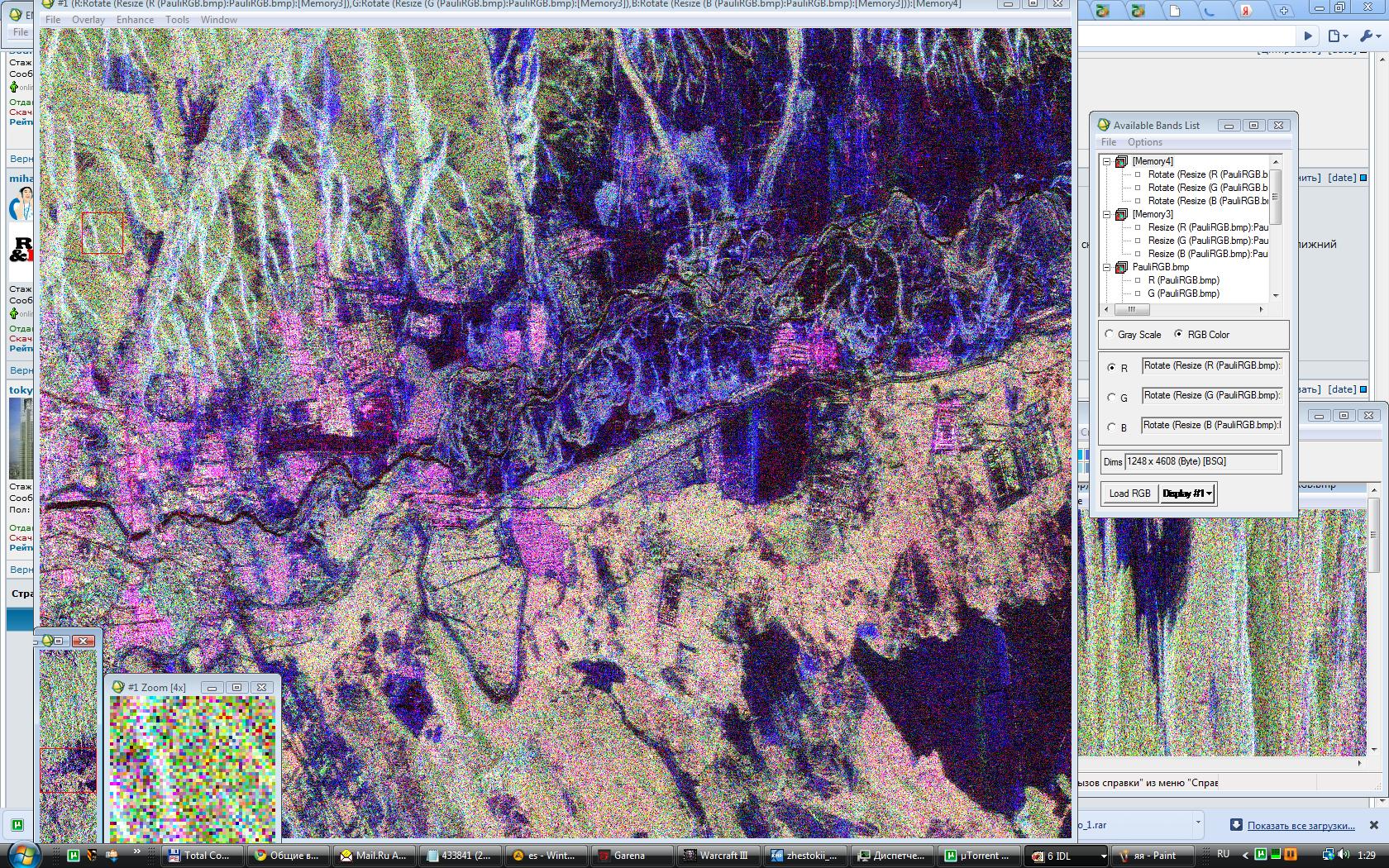Click the show all downloads link
Screen dimensions: 1389x868
(x=1301, y=825)
